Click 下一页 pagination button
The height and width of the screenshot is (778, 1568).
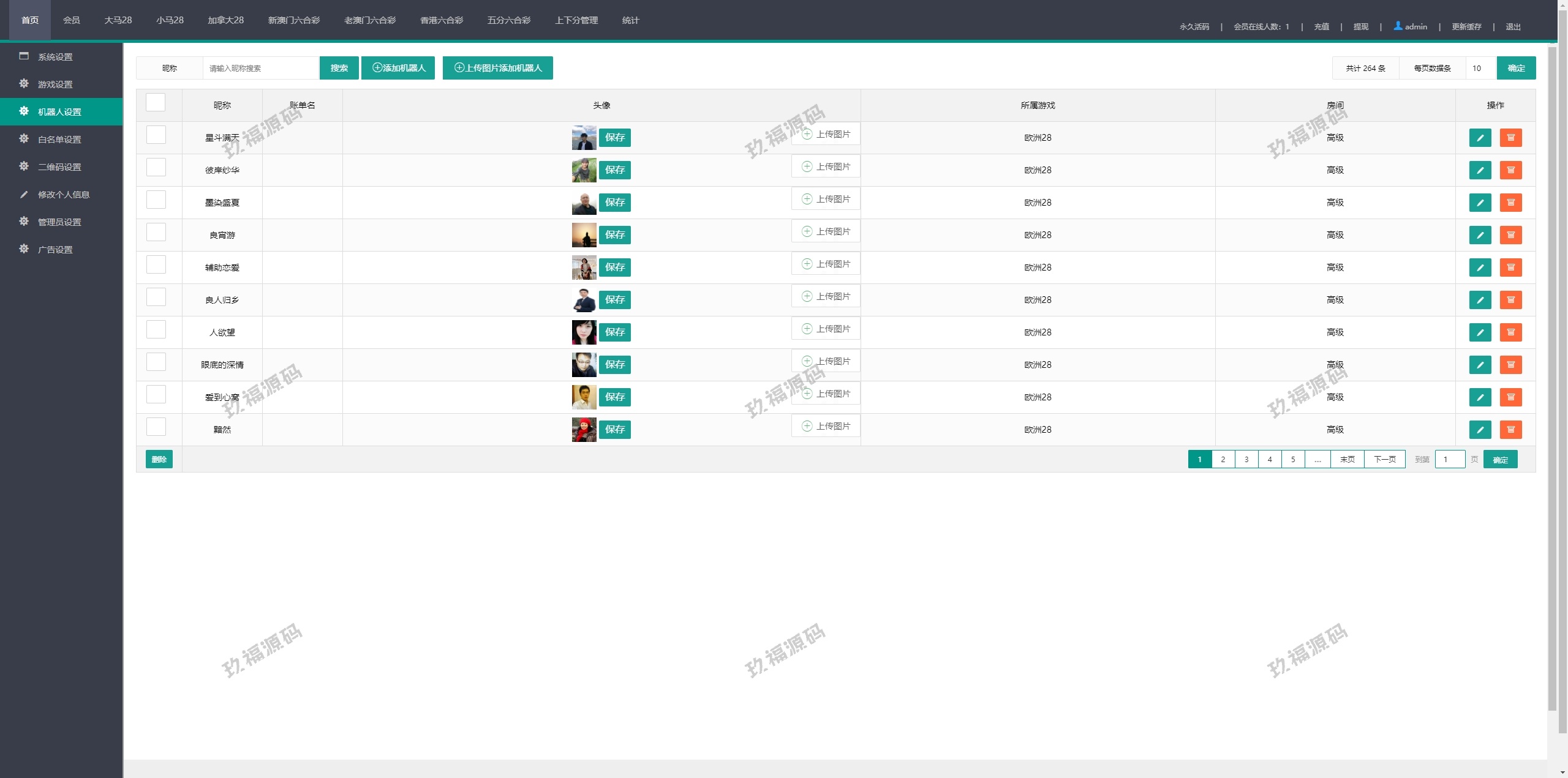1384,459
